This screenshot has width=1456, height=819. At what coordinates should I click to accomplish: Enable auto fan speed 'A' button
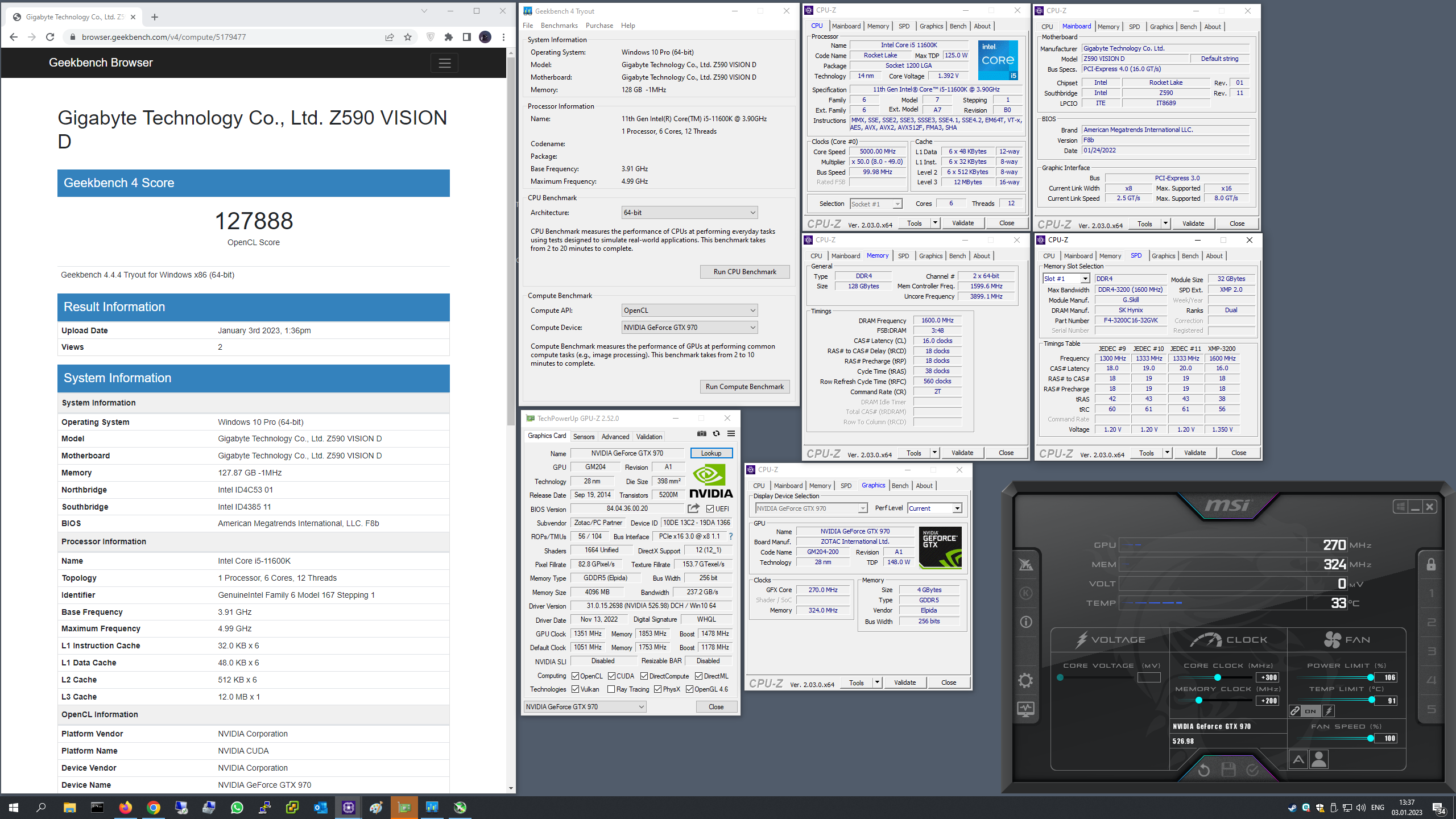pos(1298,760)
